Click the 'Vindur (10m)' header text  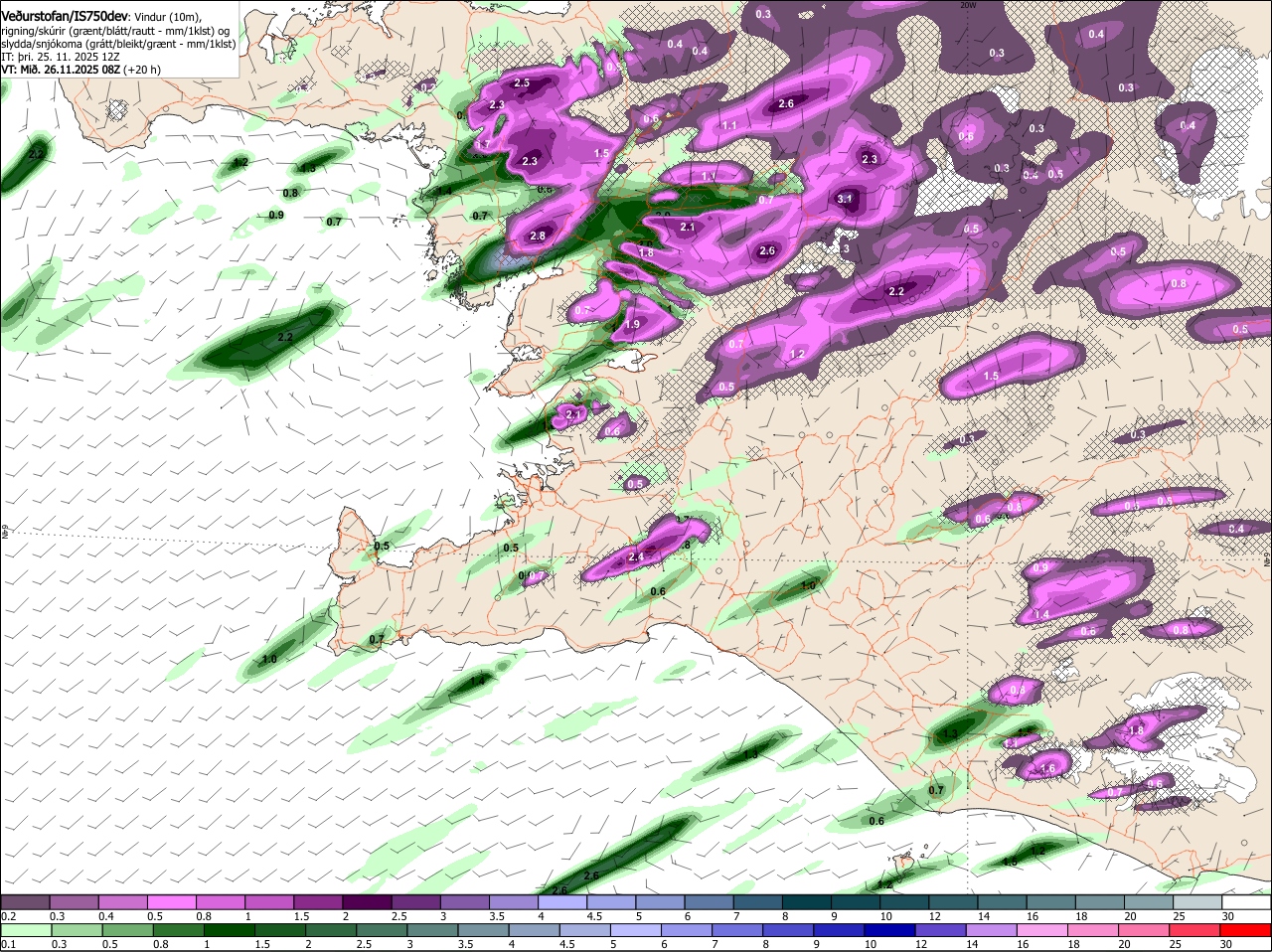coord(168,16)
